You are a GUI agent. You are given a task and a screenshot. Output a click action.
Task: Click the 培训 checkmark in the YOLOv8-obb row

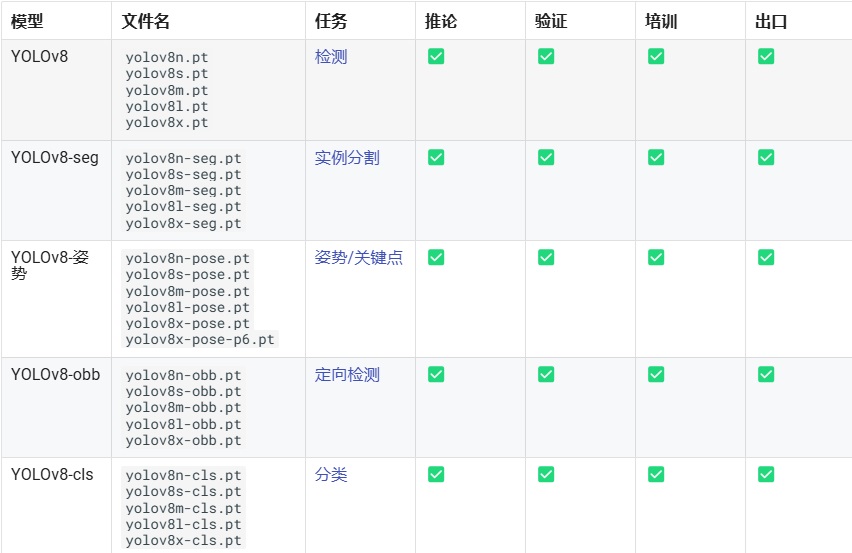pos(656,374)
